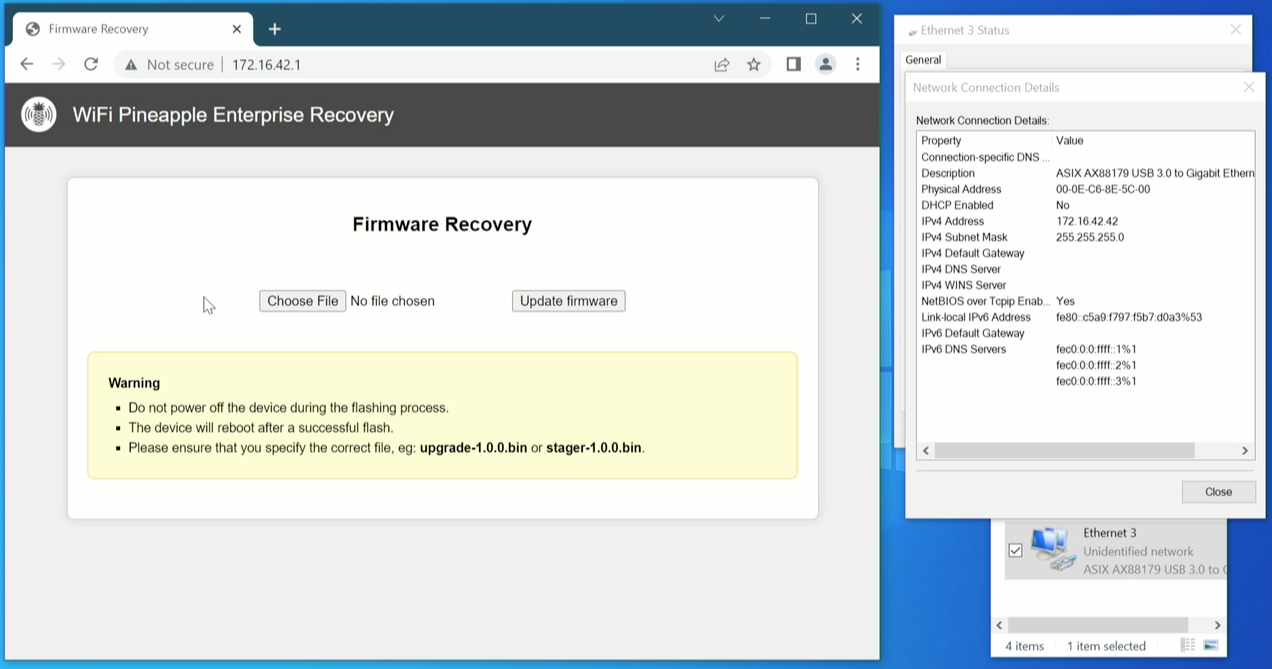This screenshot has width=1272, height=669.
Task: Click the Update firmware button
Action: [x=569, y=301]
